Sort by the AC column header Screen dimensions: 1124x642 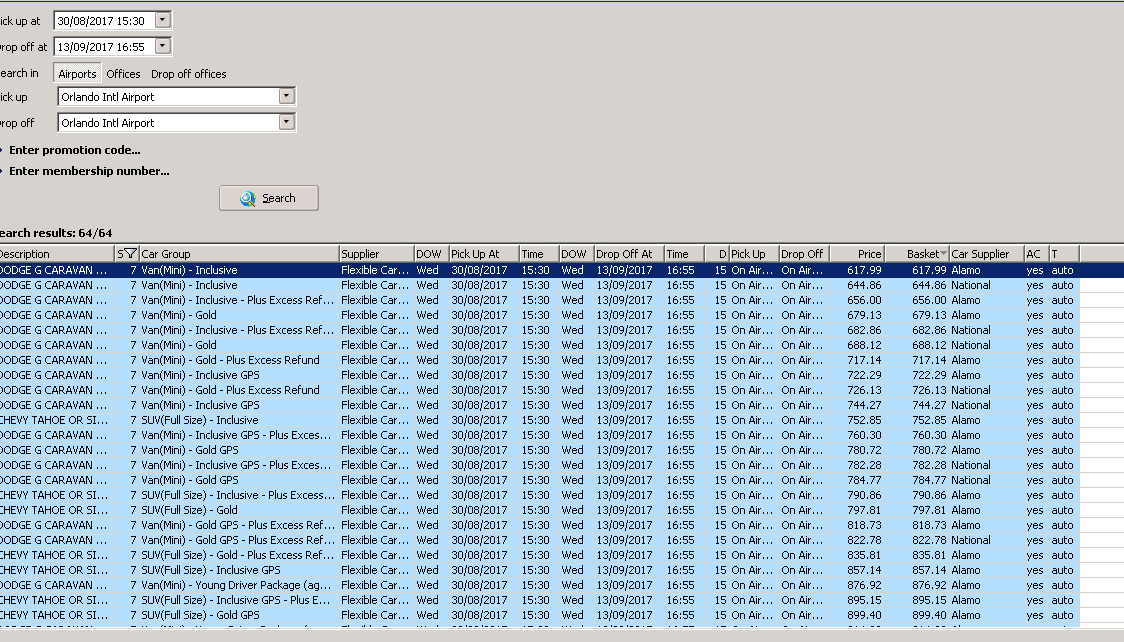(x=1037, y=254)
